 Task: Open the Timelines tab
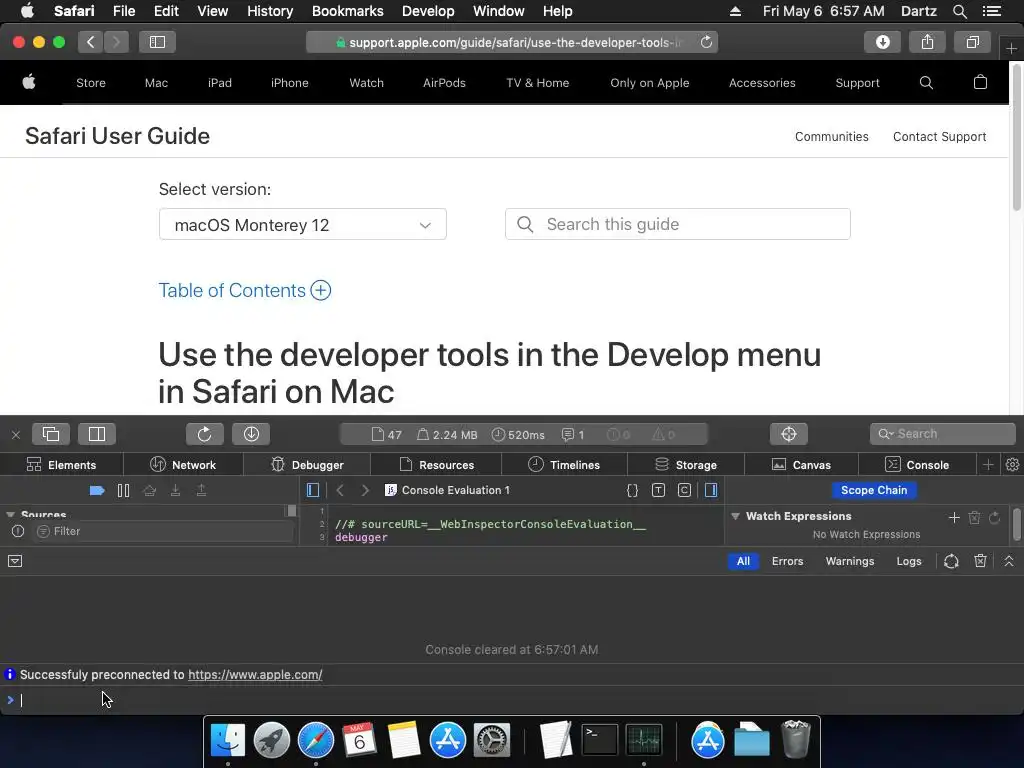564,464
